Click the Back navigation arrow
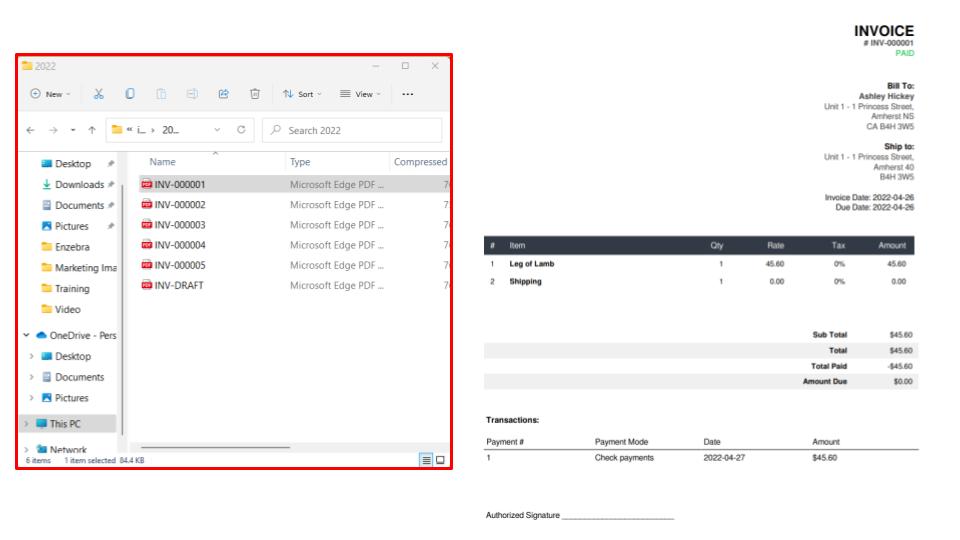This screenshot has height=540, width=960. click(x=30, y=130)
